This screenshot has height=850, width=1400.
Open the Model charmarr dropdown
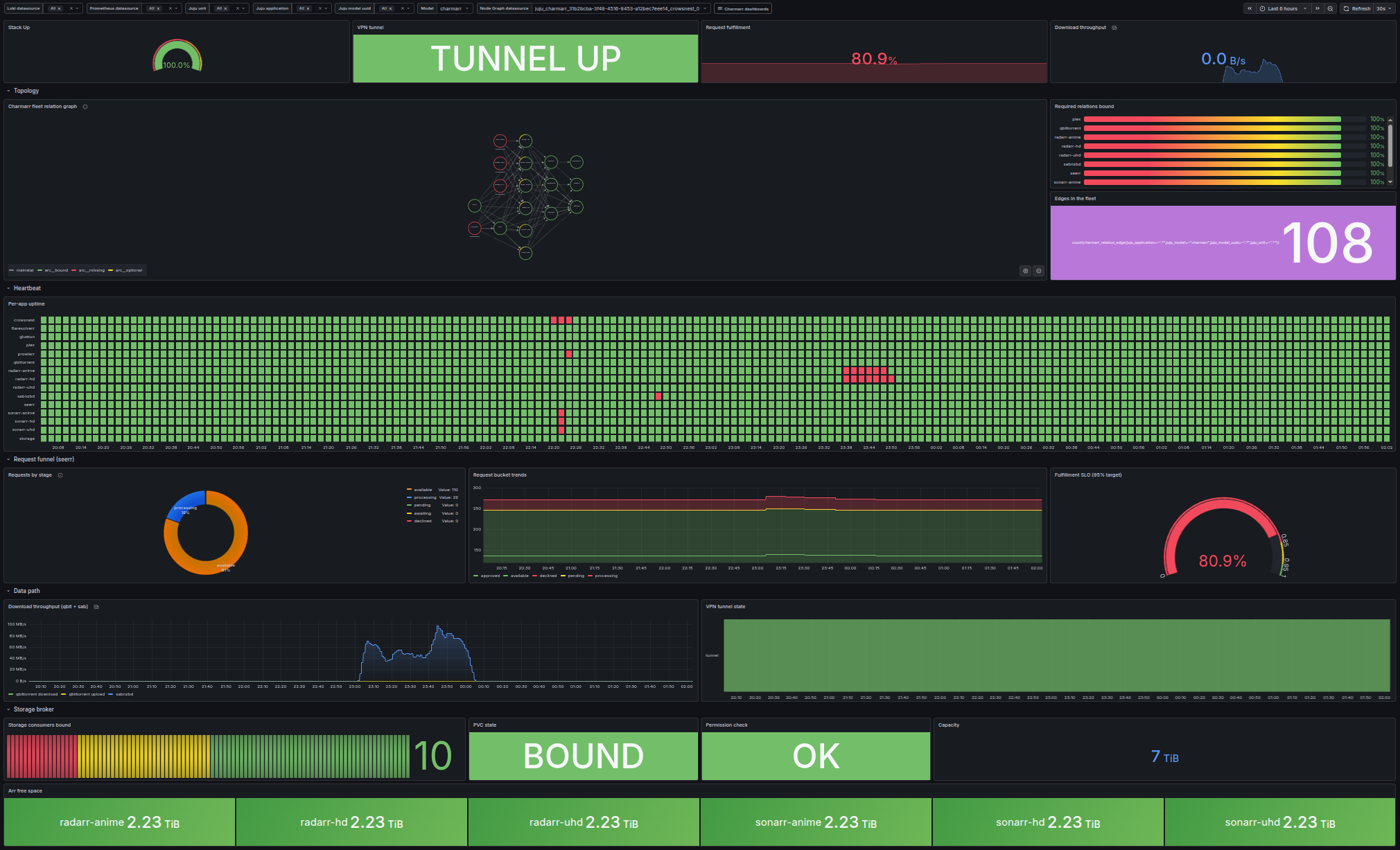click(x=455, y=8)
